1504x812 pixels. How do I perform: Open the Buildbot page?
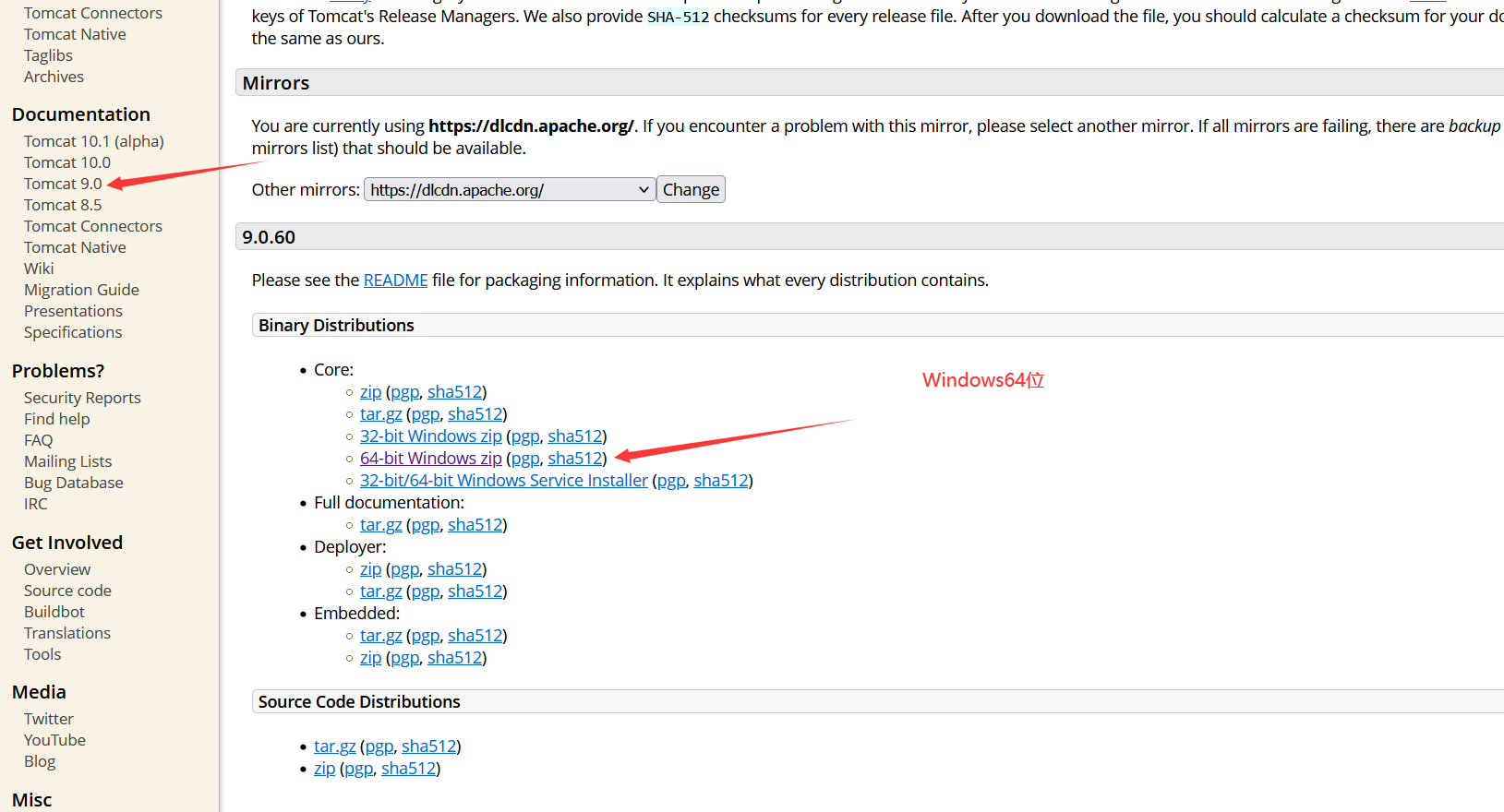pyautogui.click(x=54, y=612)
